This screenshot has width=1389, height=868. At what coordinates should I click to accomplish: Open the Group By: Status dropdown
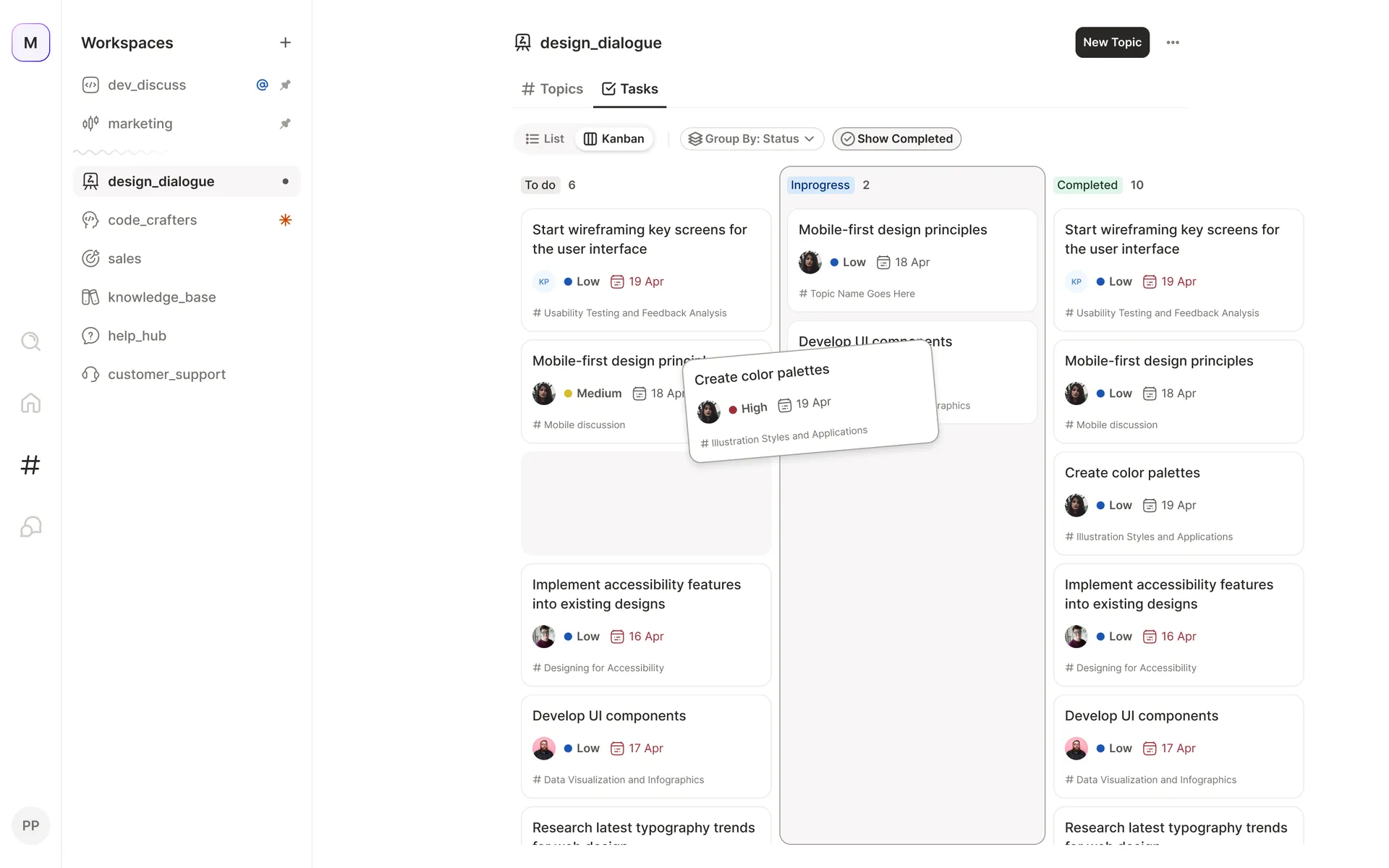(752, 139)
